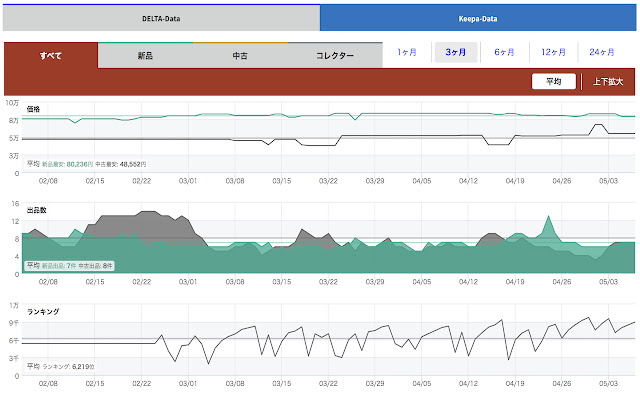Select the 12ヶ月 period button
The image size is (640, 400).
click(554, 52)
